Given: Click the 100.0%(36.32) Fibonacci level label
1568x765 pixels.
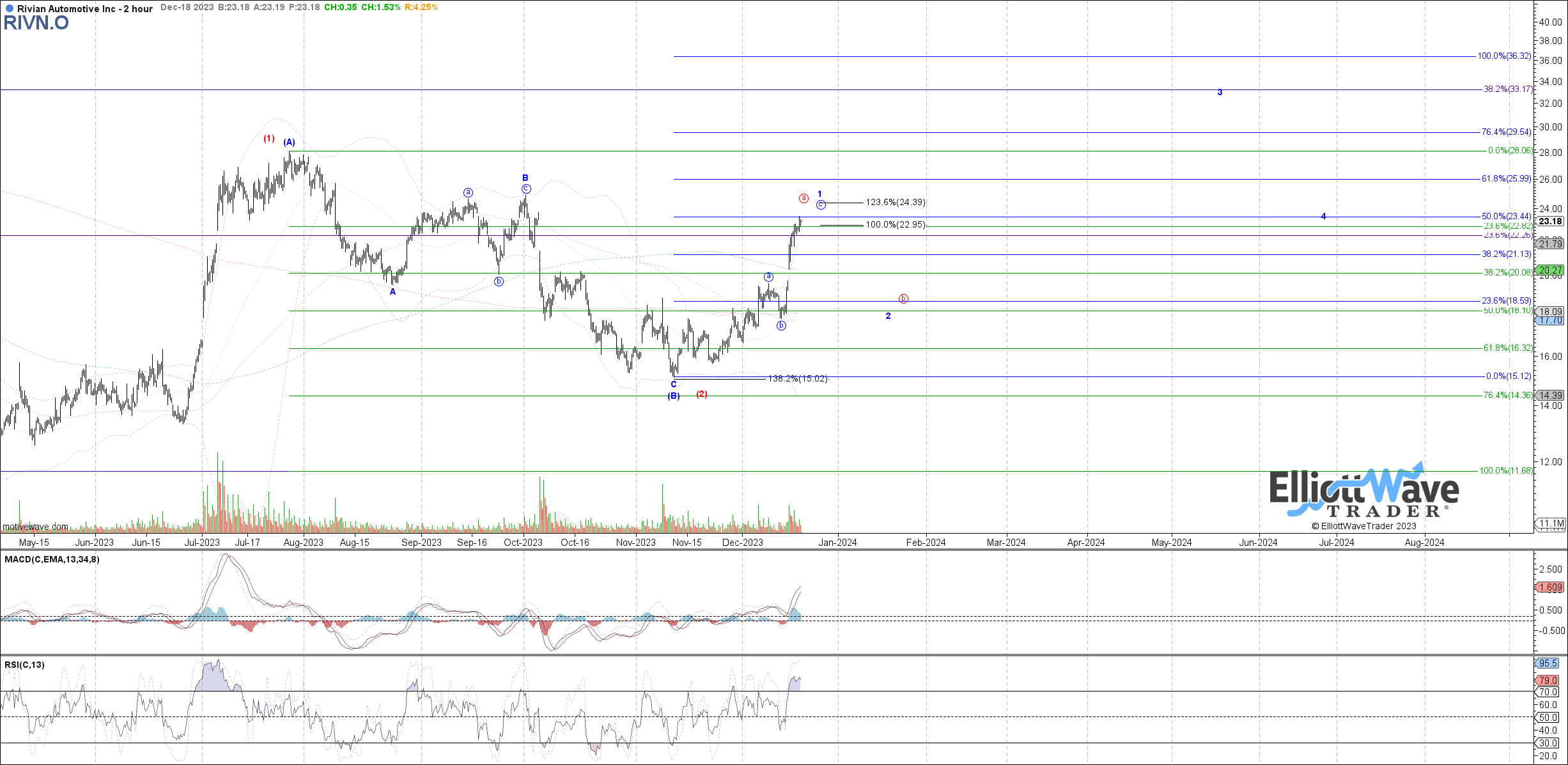Looking at the screenshot, I should tap(1503, 56).
